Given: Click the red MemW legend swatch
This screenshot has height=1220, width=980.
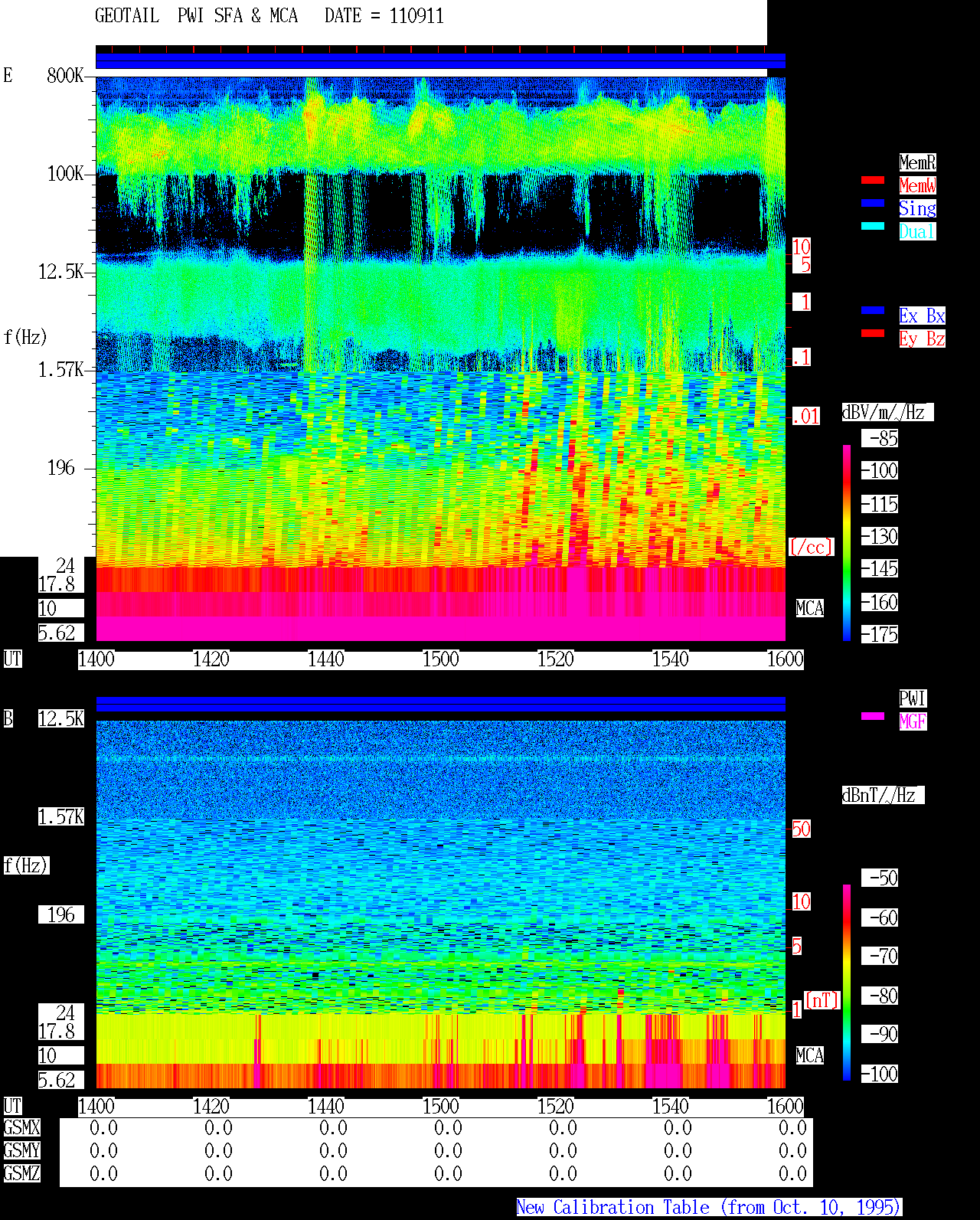Looking at the screenshot, I should pos(873,180).
